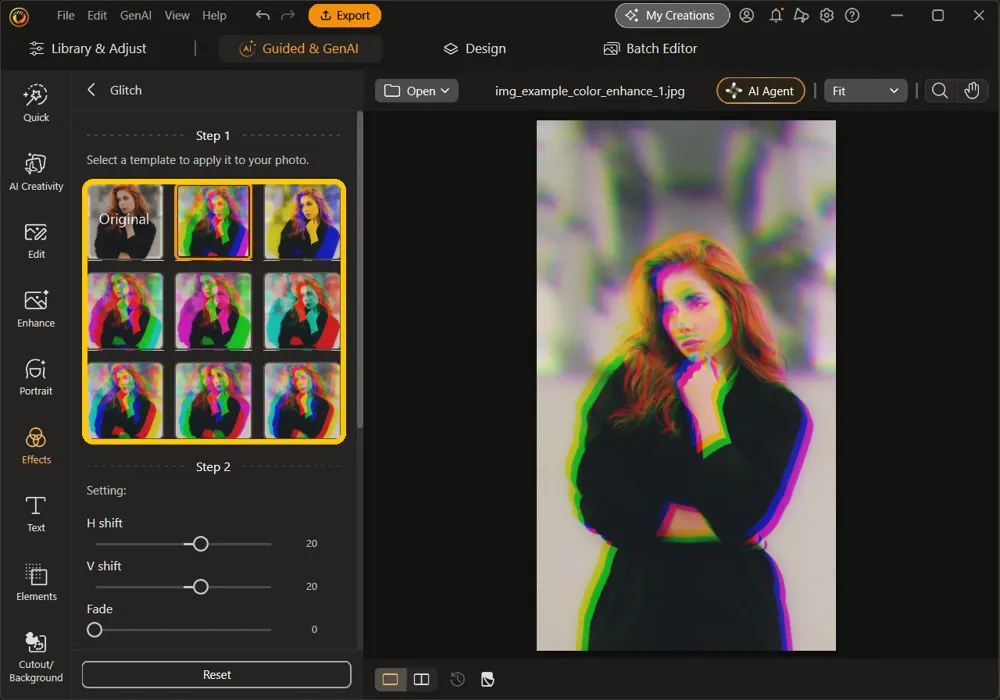Click the Glitch panel scrollbar
The width and height of the screenshot is (1000, 700).
point(360,269)
